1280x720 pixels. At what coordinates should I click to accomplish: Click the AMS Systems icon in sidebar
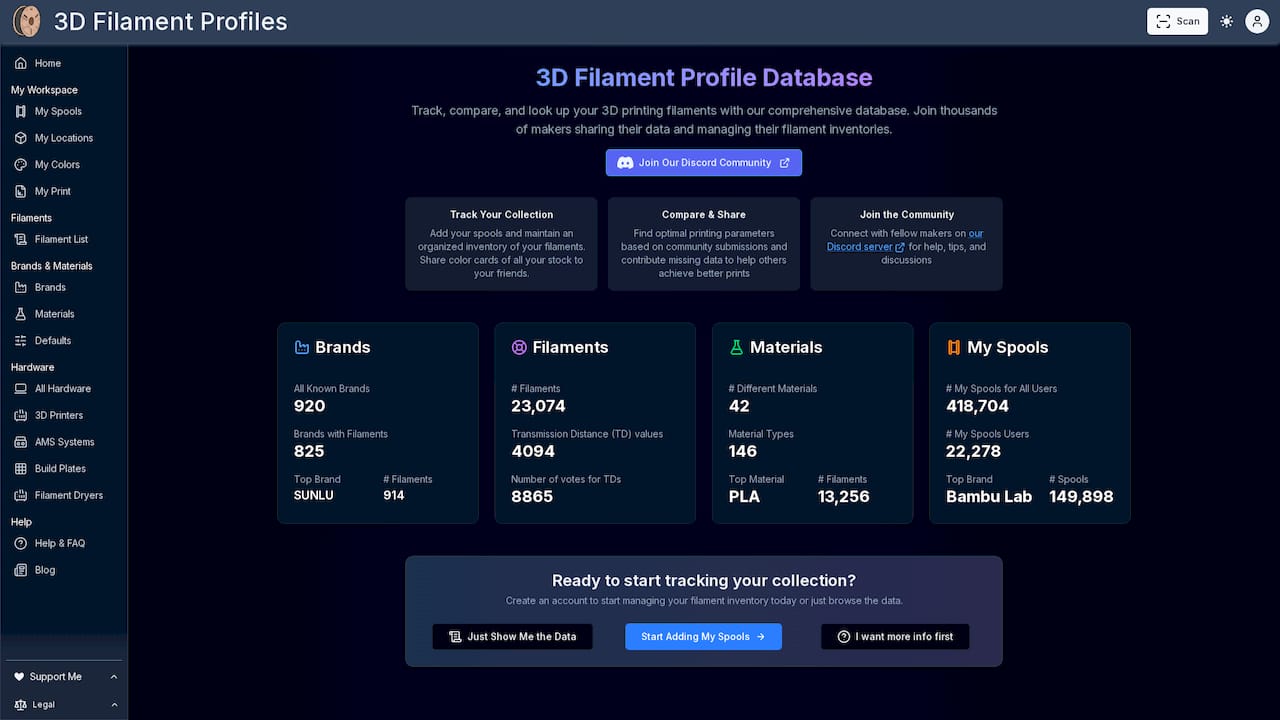(21, 442)
